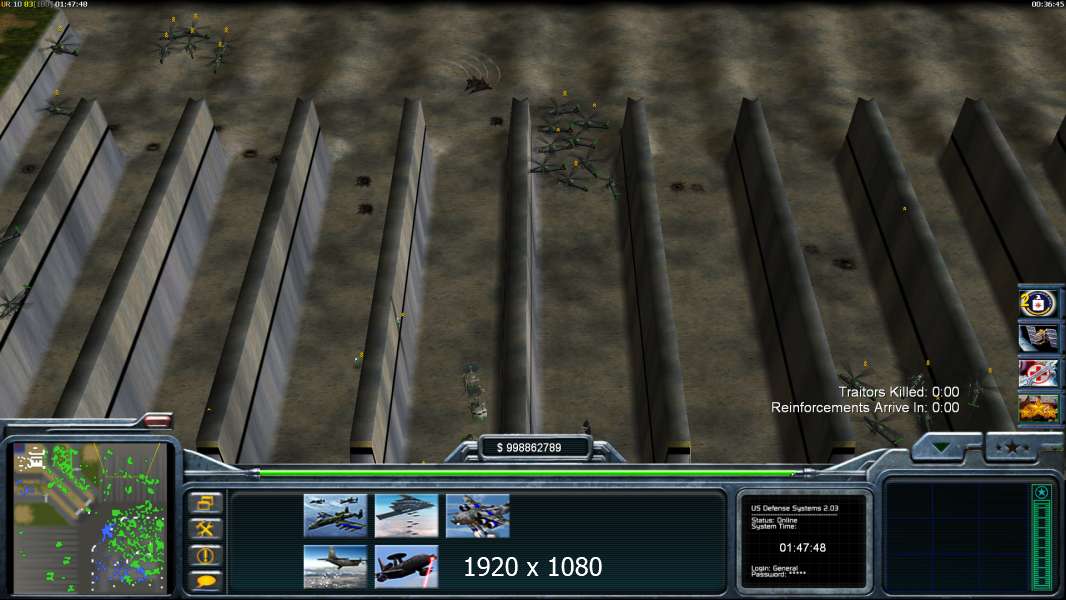
Task: Click the Reinforcements Arrive In: 0:00 timer
Action: pos(865,408)
